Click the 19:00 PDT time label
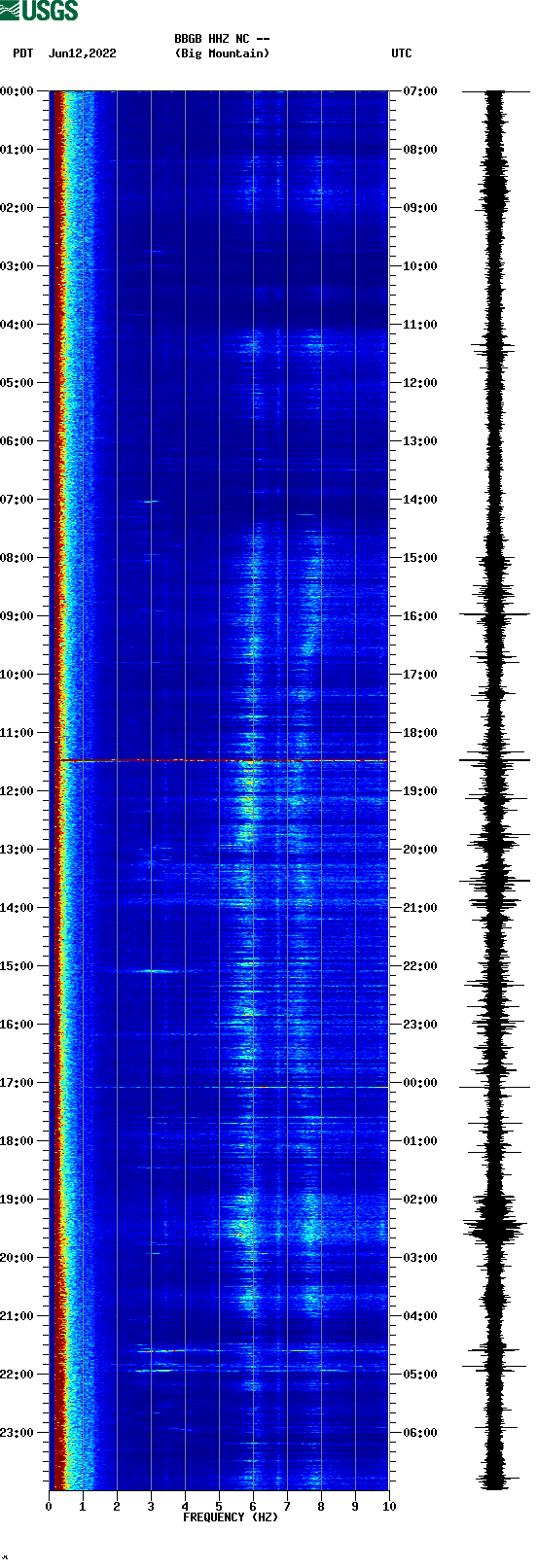 pyautogui.click(x=18, y=1200)
